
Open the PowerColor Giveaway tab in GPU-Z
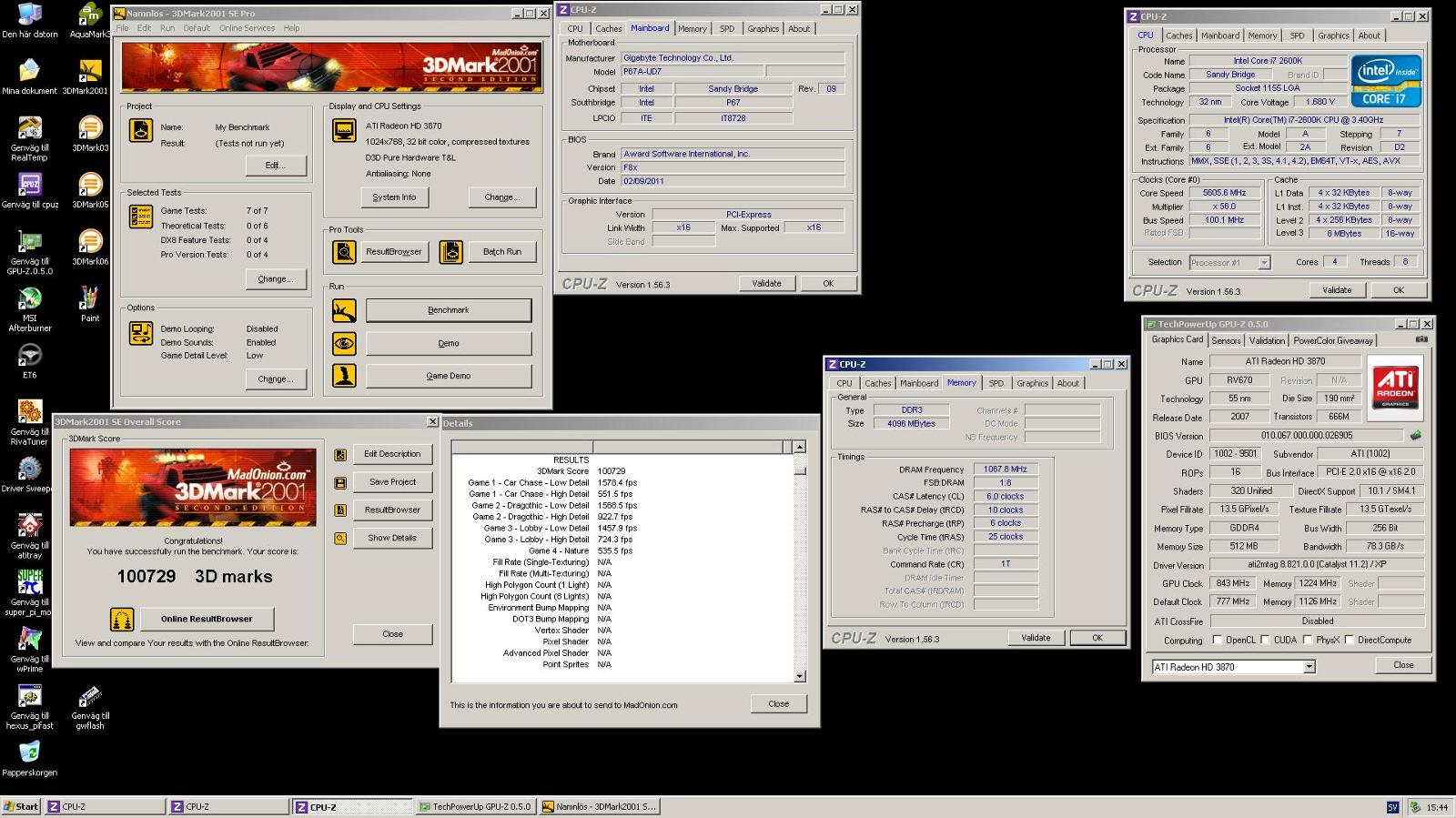click(1333, 340)
